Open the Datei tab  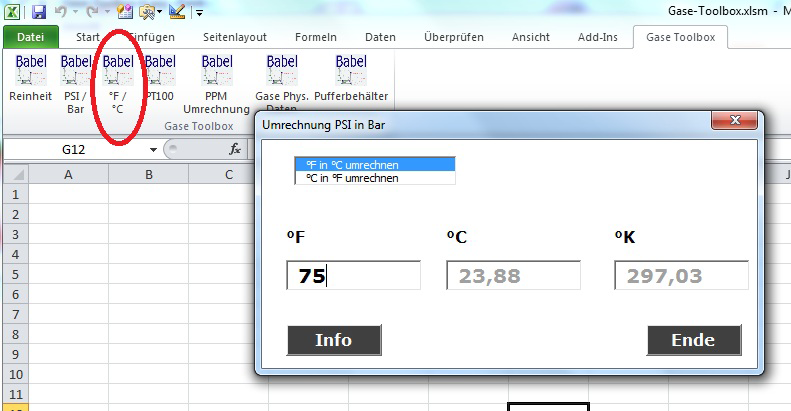click(31, 37)
